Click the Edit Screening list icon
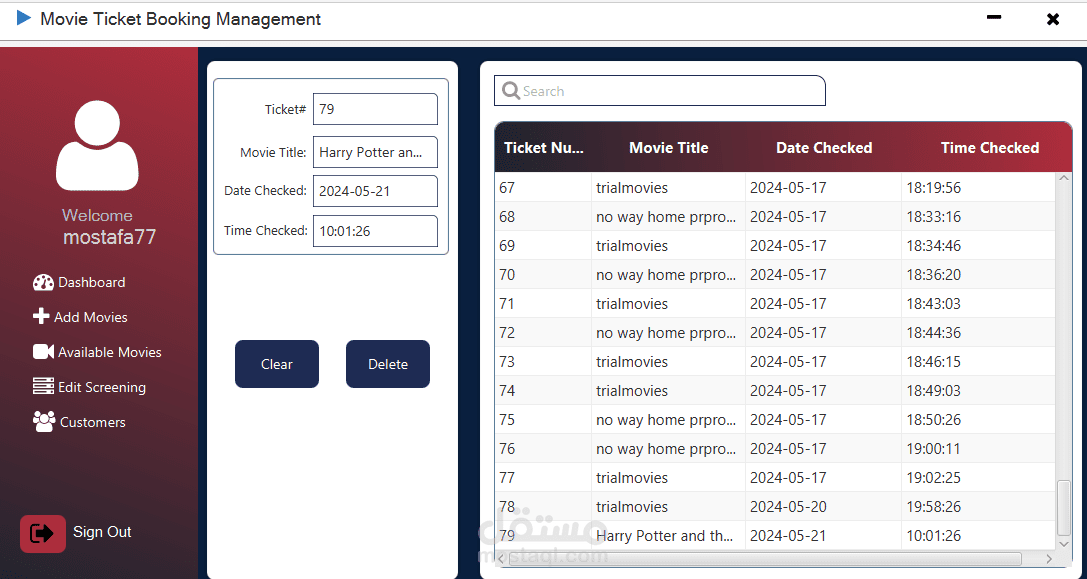 [x=43, y=386]
